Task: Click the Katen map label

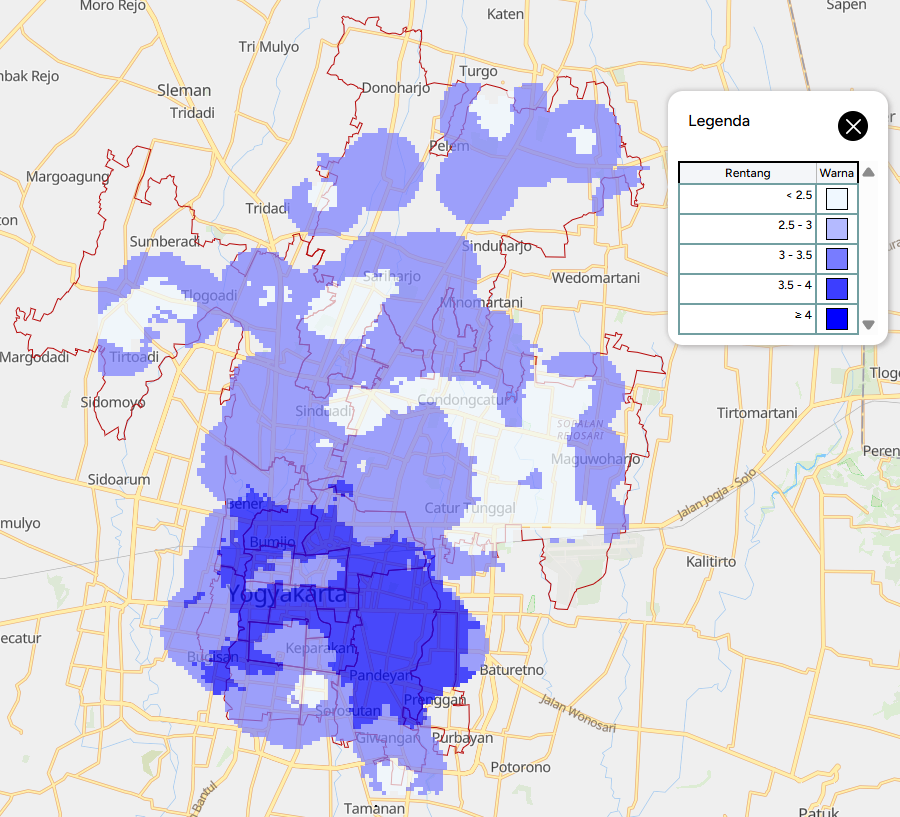Action: (x=505, y=14)
